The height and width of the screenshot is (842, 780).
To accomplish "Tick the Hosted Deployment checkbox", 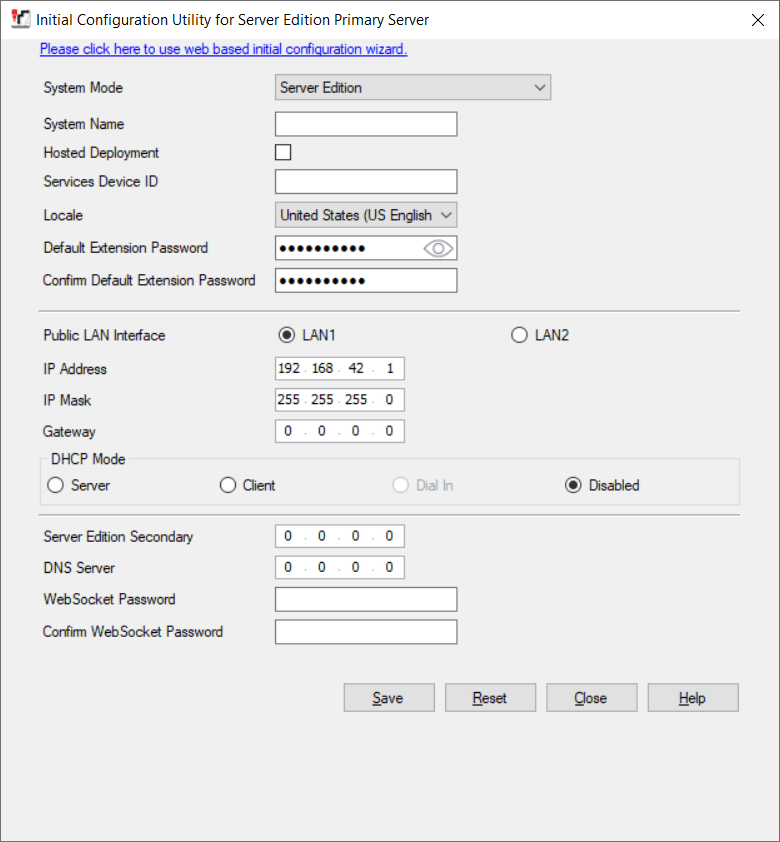I will [x=283, y=153].
